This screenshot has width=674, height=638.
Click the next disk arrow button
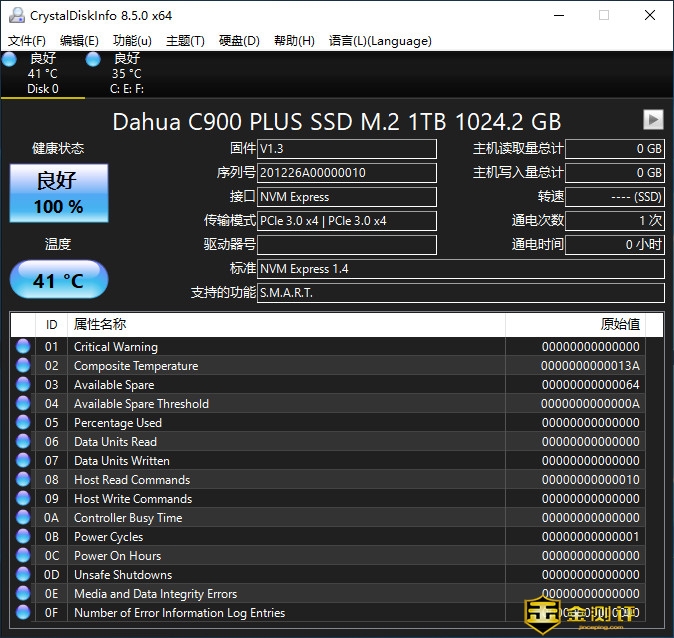click(653, 120)
